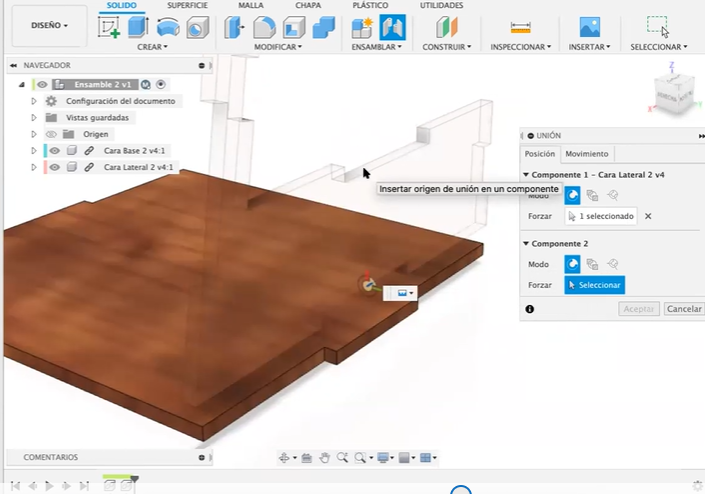Viewport: 705px width, 494px height.
Task: Set Componente 2 mode to Two Edge Intersection
Action: tap(612, 264)
